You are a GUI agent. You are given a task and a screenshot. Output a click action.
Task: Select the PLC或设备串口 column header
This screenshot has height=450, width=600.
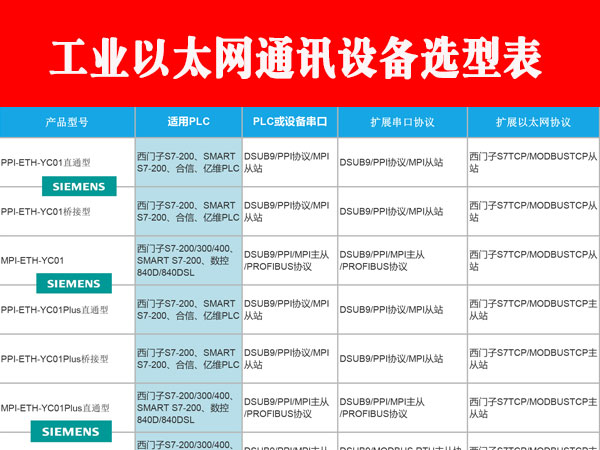(290, 122)
